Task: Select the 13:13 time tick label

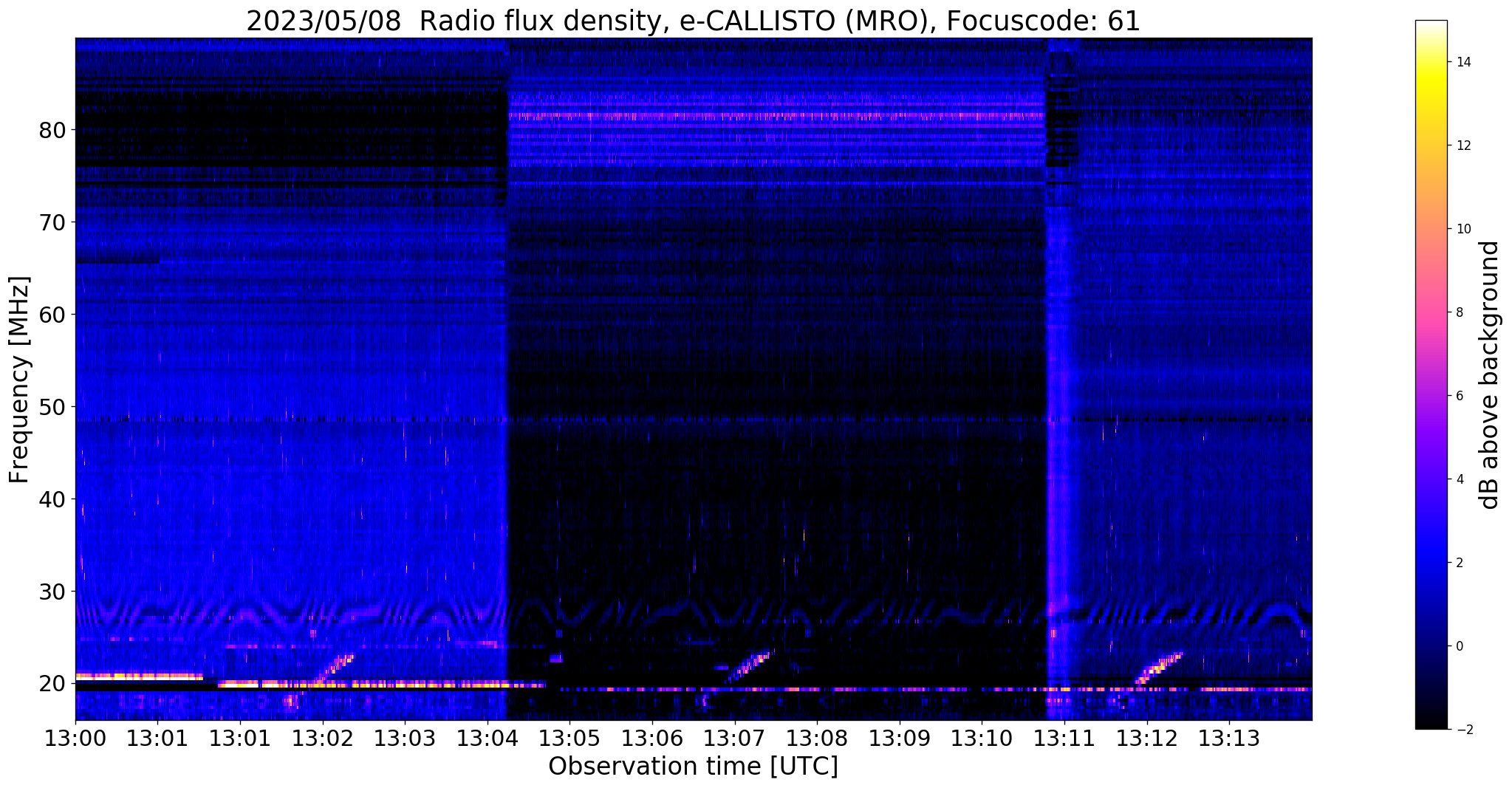Action: point(1229,738)
